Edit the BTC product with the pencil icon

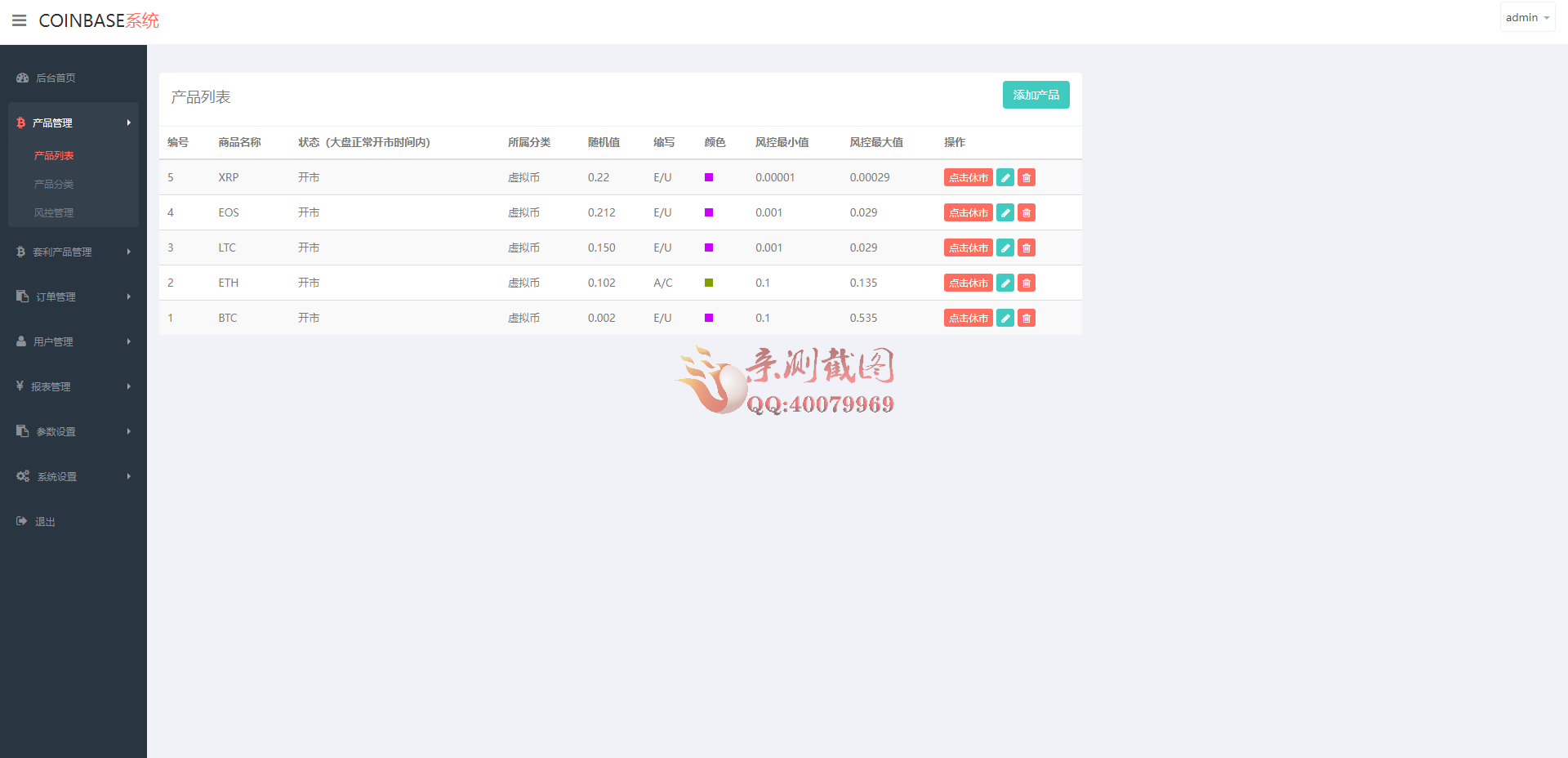point(1004,318)
